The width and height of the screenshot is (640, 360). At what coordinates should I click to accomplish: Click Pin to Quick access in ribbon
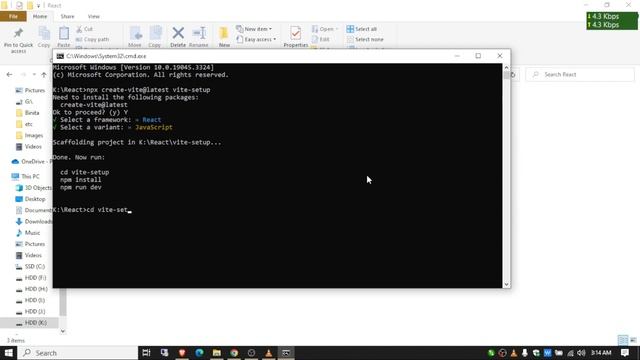coord(18,40)
